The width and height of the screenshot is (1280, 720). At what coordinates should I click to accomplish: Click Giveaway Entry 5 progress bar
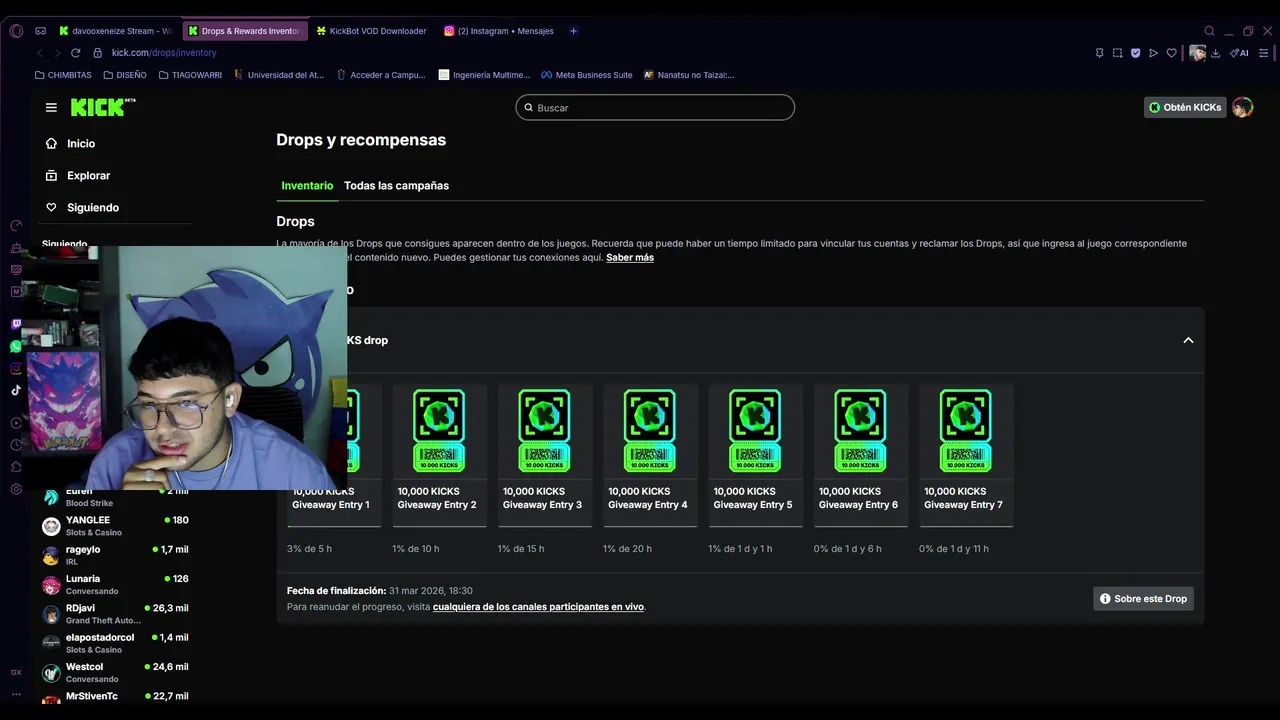point(756,526)
